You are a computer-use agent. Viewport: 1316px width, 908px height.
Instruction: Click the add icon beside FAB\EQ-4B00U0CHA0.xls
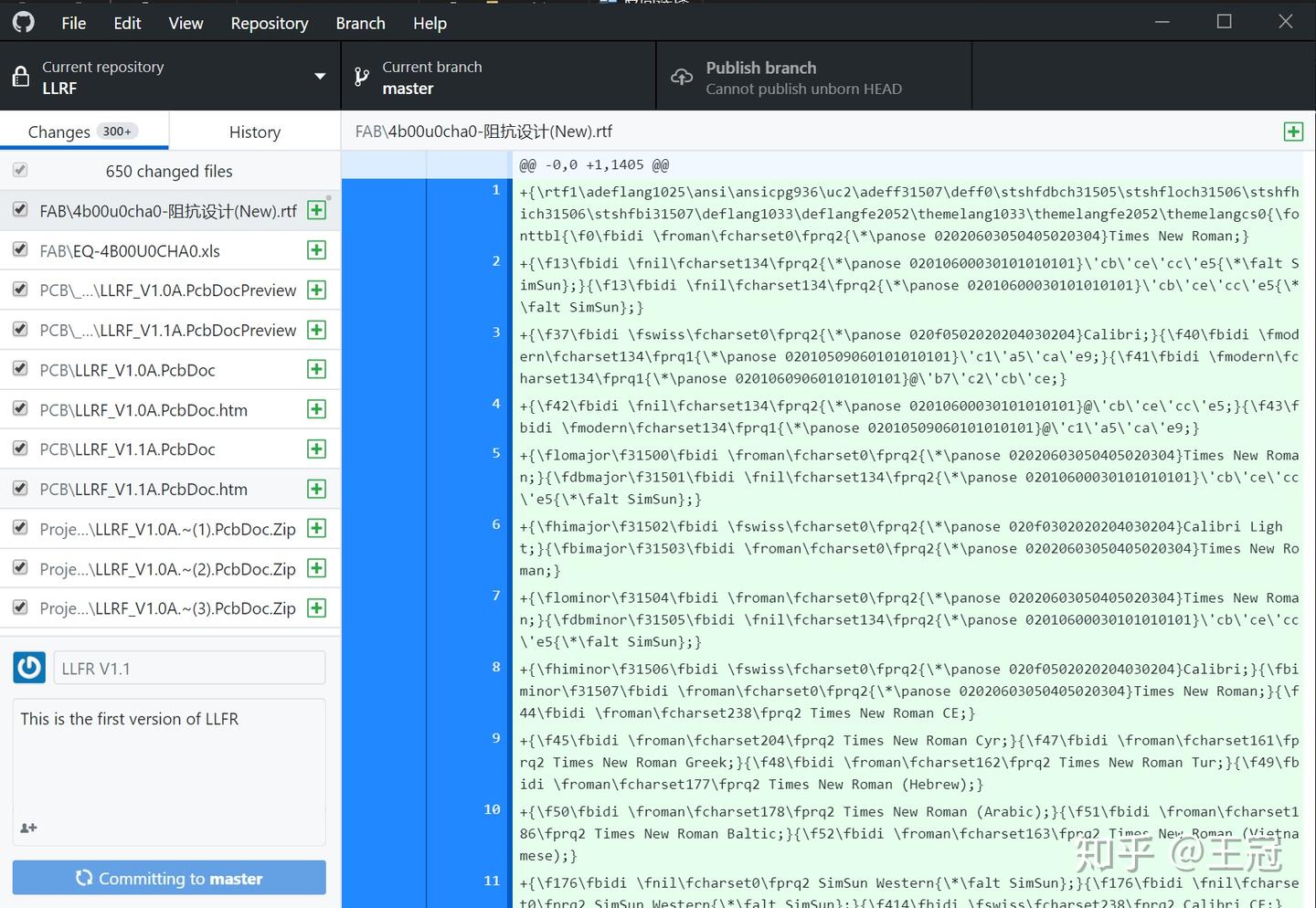coord(316,249)
